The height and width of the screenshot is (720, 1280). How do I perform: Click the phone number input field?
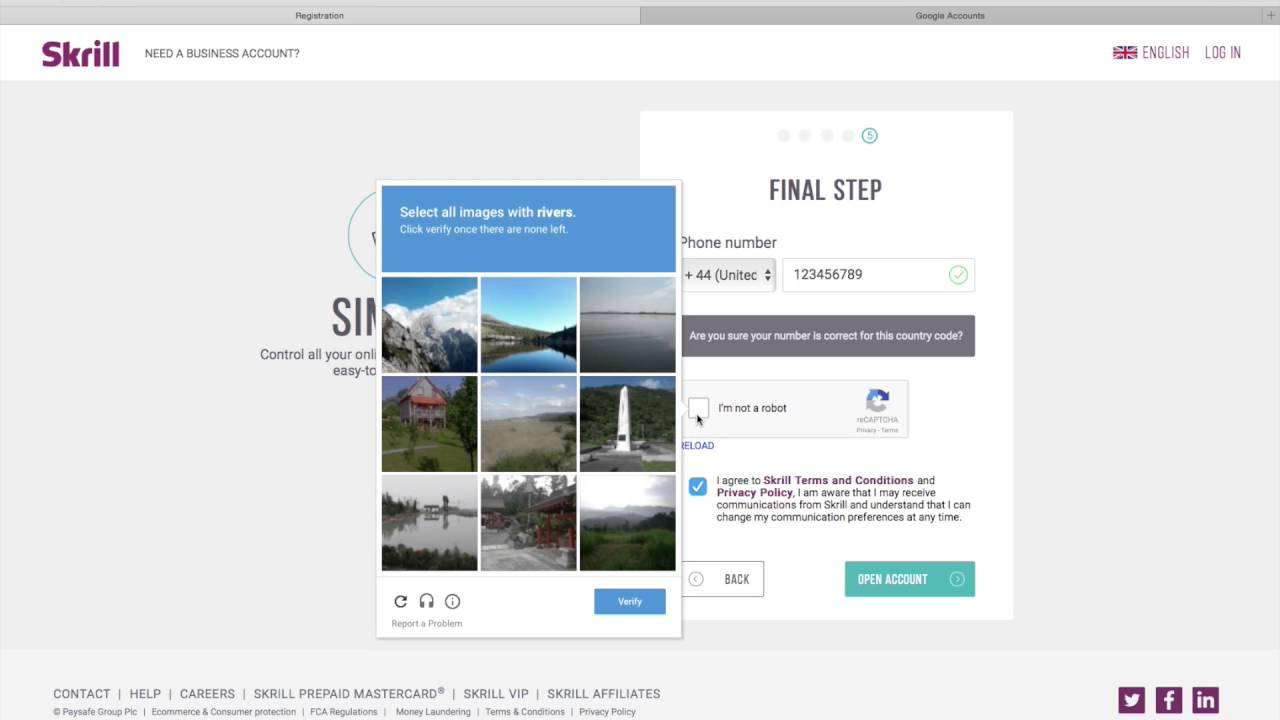878,275
